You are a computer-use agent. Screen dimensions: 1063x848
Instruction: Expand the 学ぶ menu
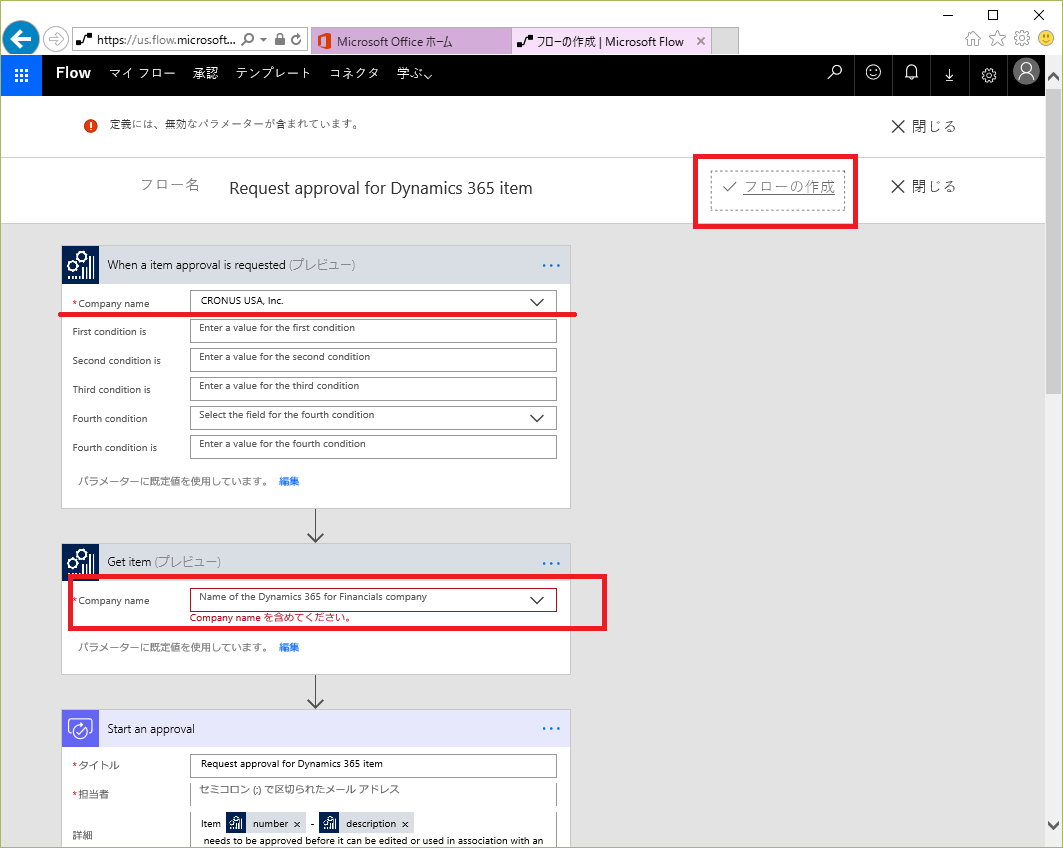tap(414, 73)
